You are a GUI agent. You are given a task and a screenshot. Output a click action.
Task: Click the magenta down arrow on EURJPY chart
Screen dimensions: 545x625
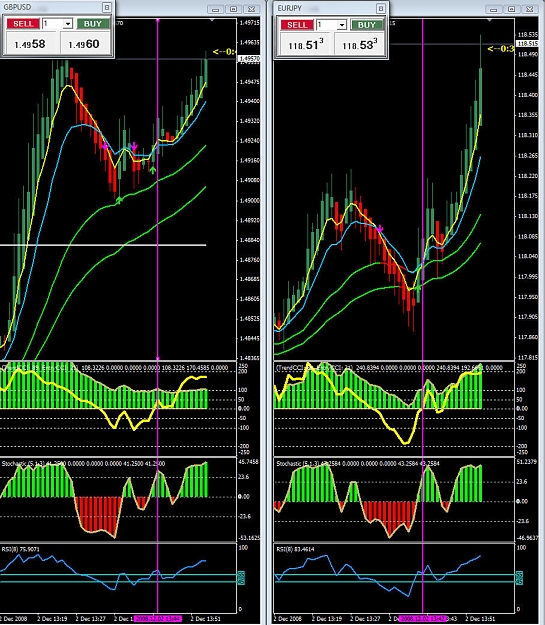(x=380, y=229)
